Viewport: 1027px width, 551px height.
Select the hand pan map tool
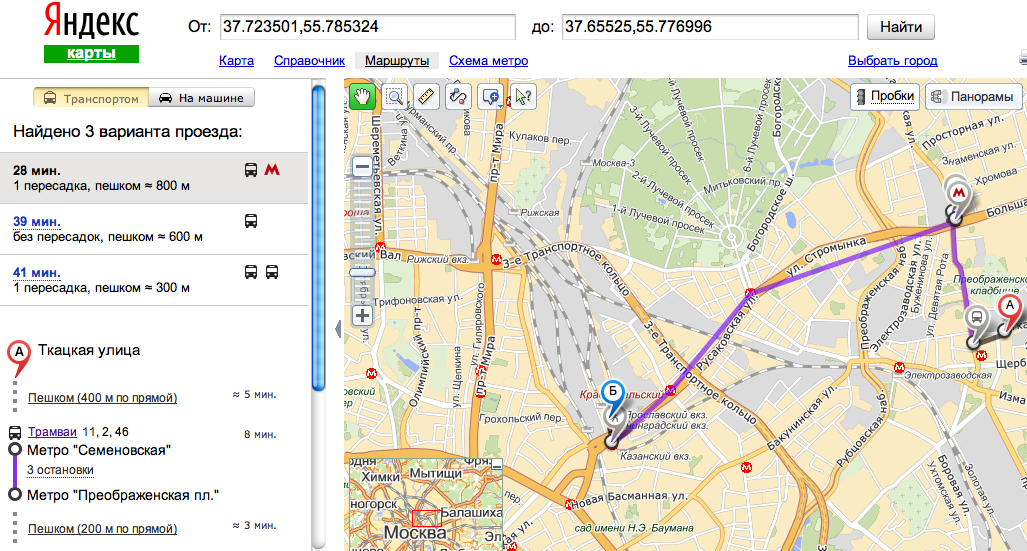coord(362,97)
